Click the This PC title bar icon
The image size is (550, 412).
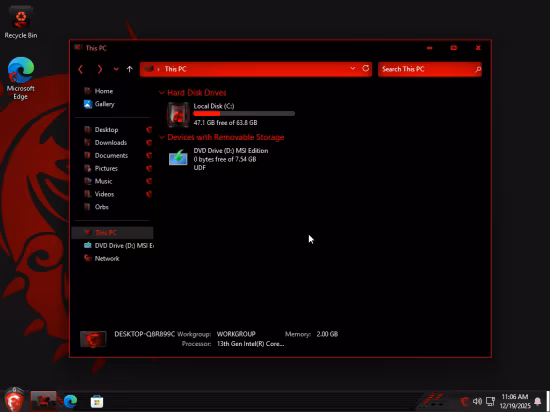pyautogui.click(x=78, y=48)
